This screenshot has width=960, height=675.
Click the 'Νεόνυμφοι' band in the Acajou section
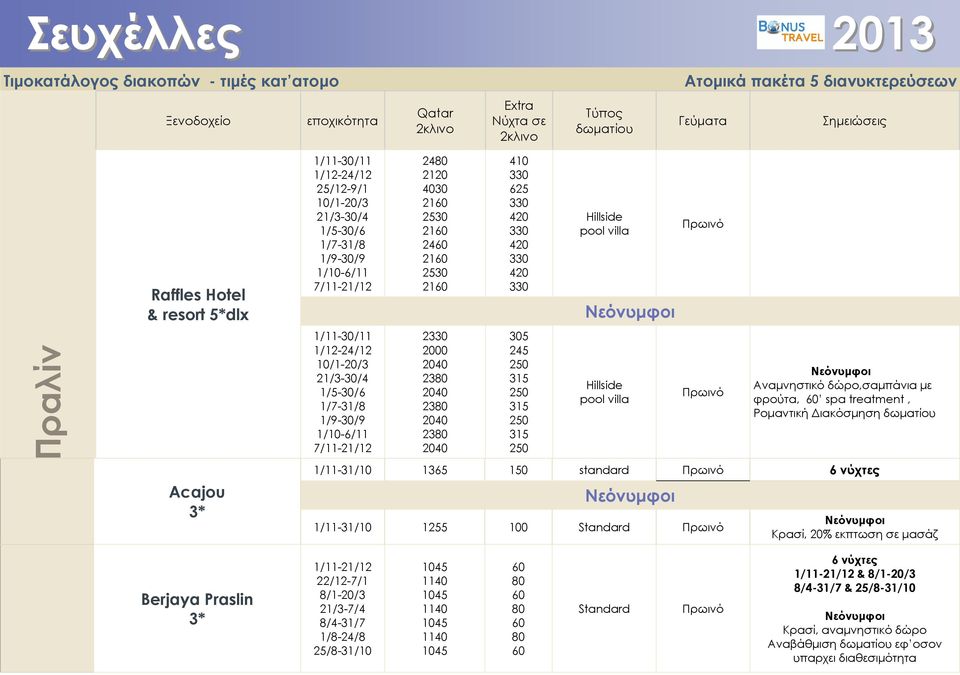pos(629,496)
